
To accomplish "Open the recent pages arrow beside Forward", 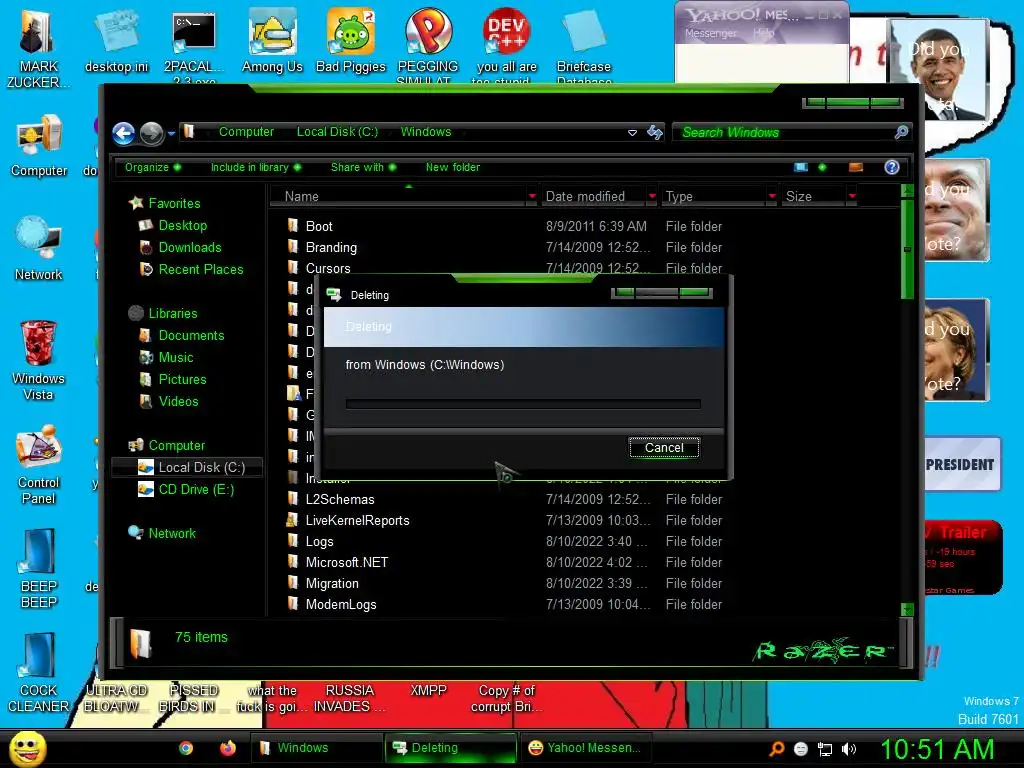I will coord(171,133).
